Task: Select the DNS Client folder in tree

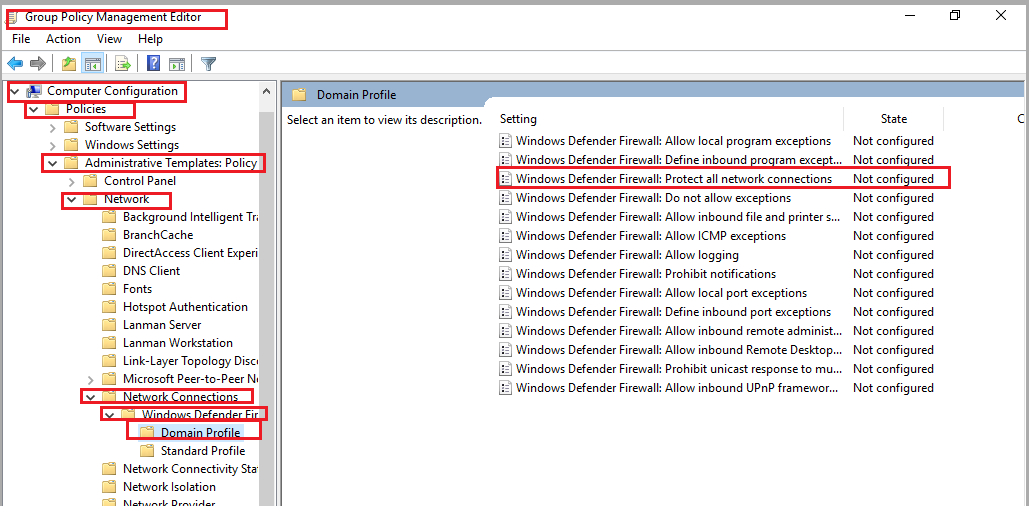Action: (x=151, y=271)
